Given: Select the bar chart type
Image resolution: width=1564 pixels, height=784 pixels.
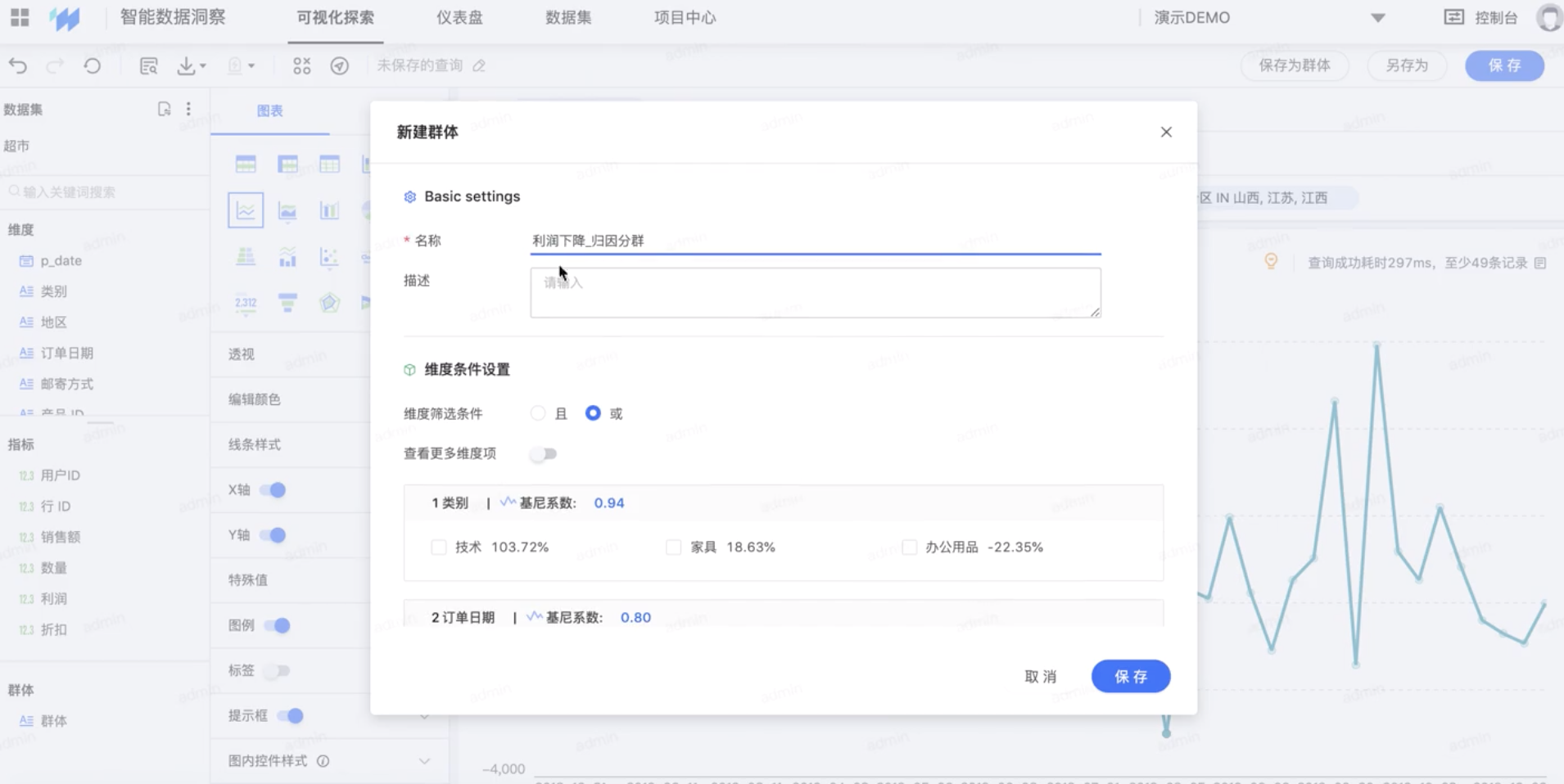Looking at the screenshot, I should tap(329, 211).
